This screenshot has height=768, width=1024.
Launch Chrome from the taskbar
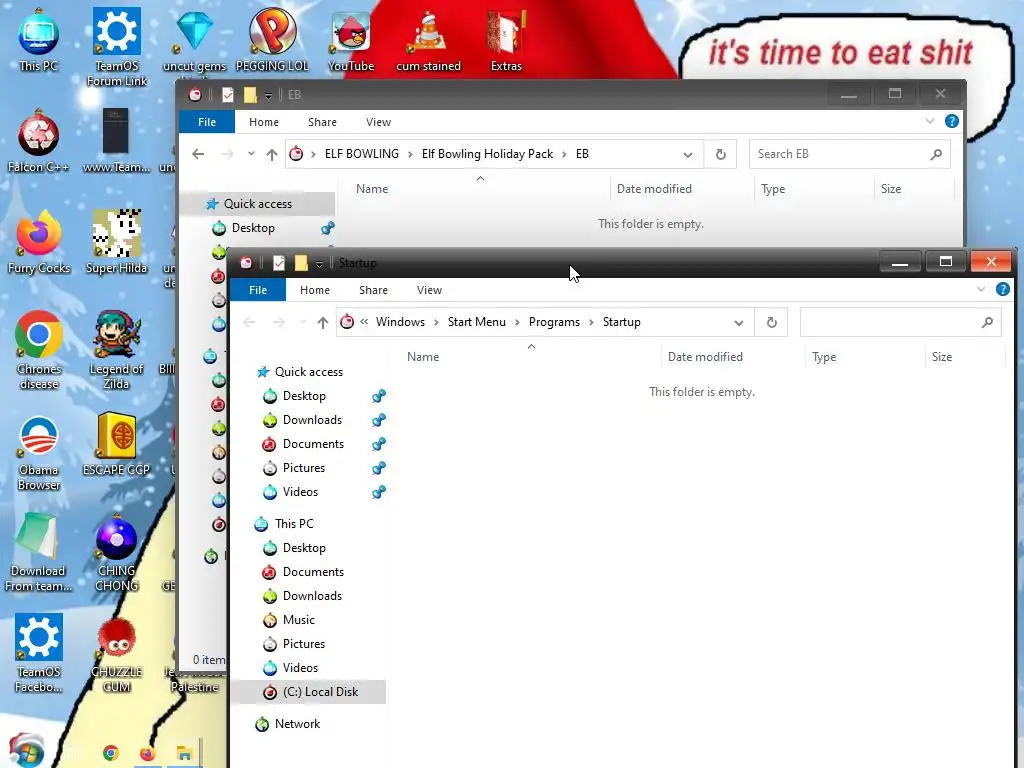click(111, 753)
